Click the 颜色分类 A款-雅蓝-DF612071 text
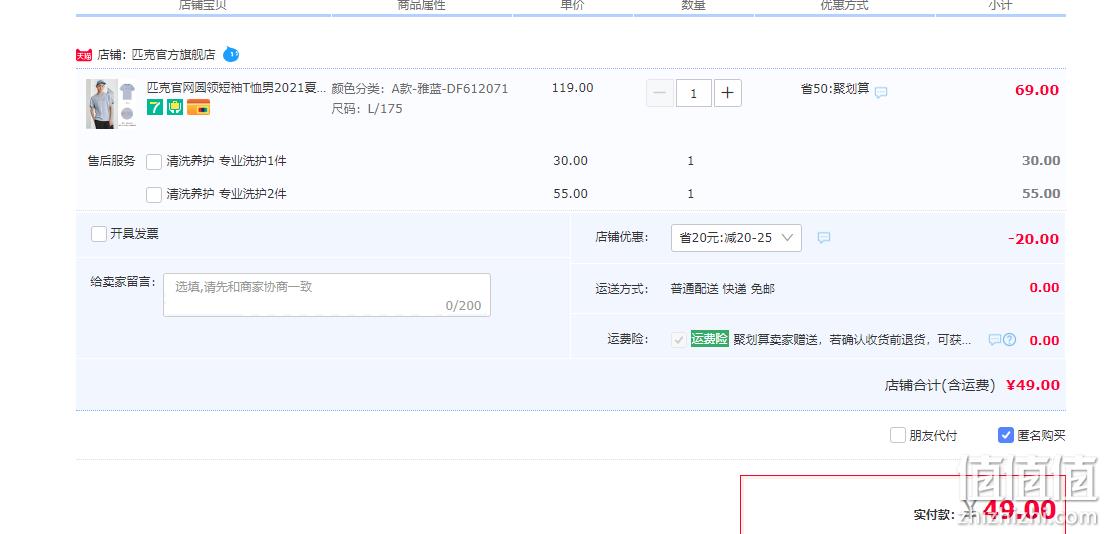 pos(419,89)
